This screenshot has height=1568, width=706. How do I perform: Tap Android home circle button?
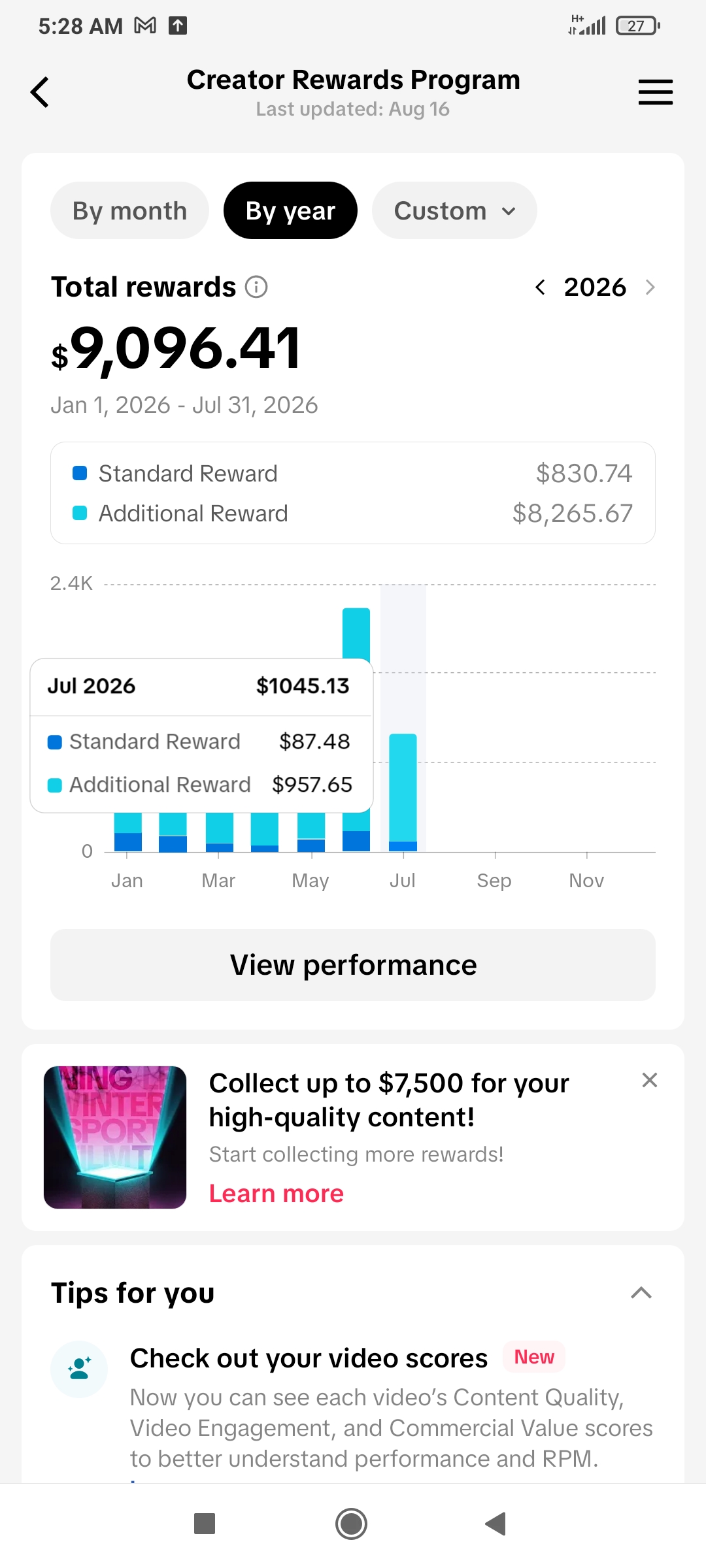tap(352, 1524)
